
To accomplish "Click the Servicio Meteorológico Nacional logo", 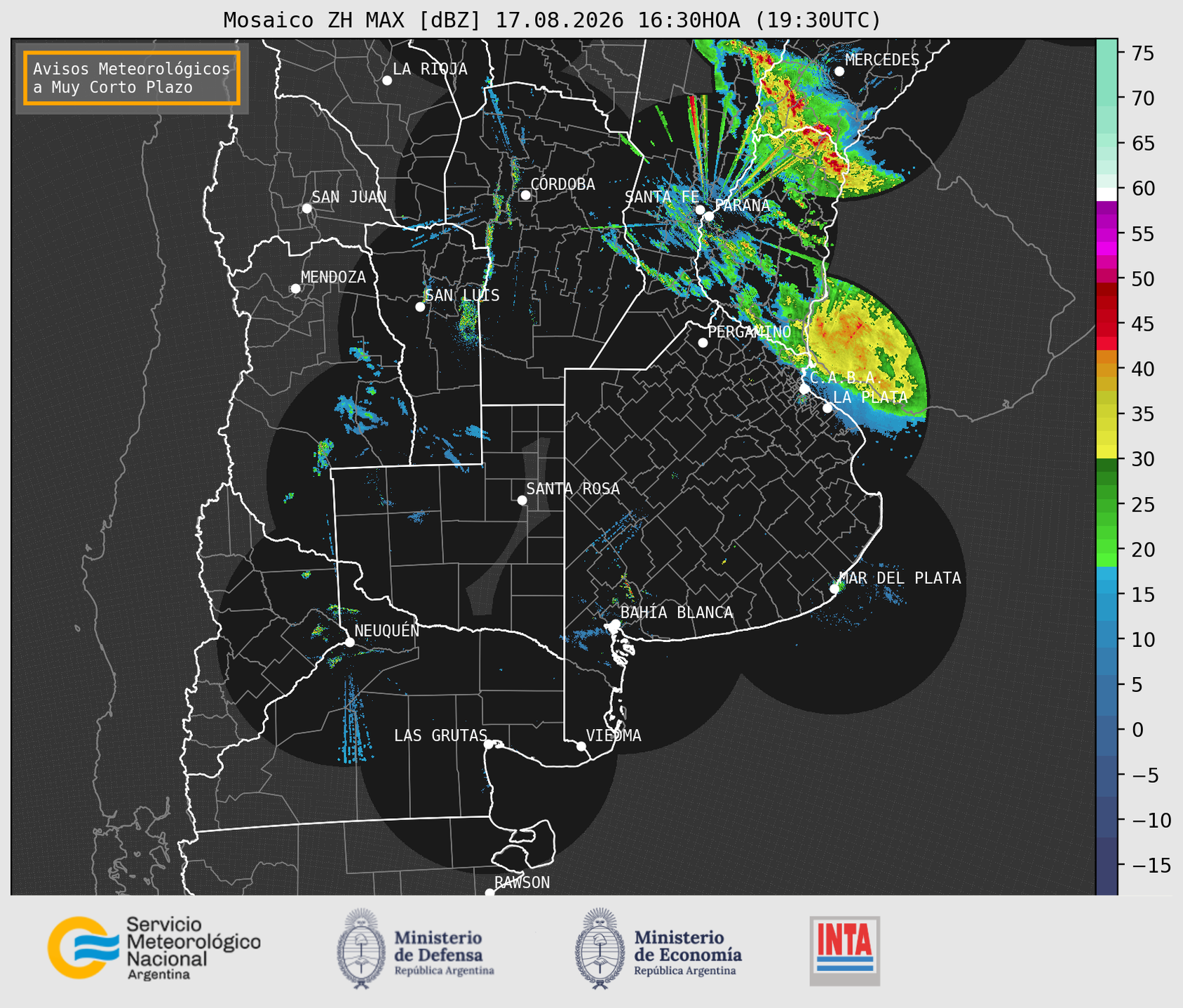I will click(x=154, y=948).
